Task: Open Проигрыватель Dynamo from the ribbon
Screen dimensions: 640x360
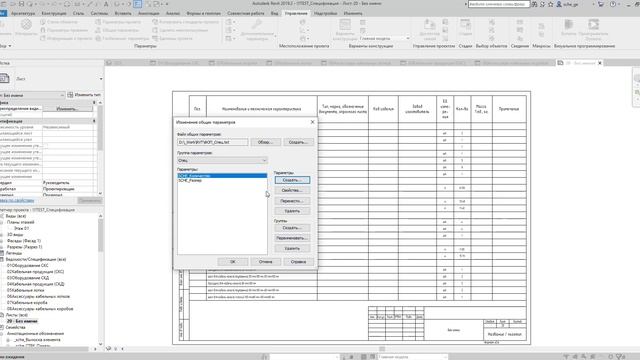Action: pos(593,29)
